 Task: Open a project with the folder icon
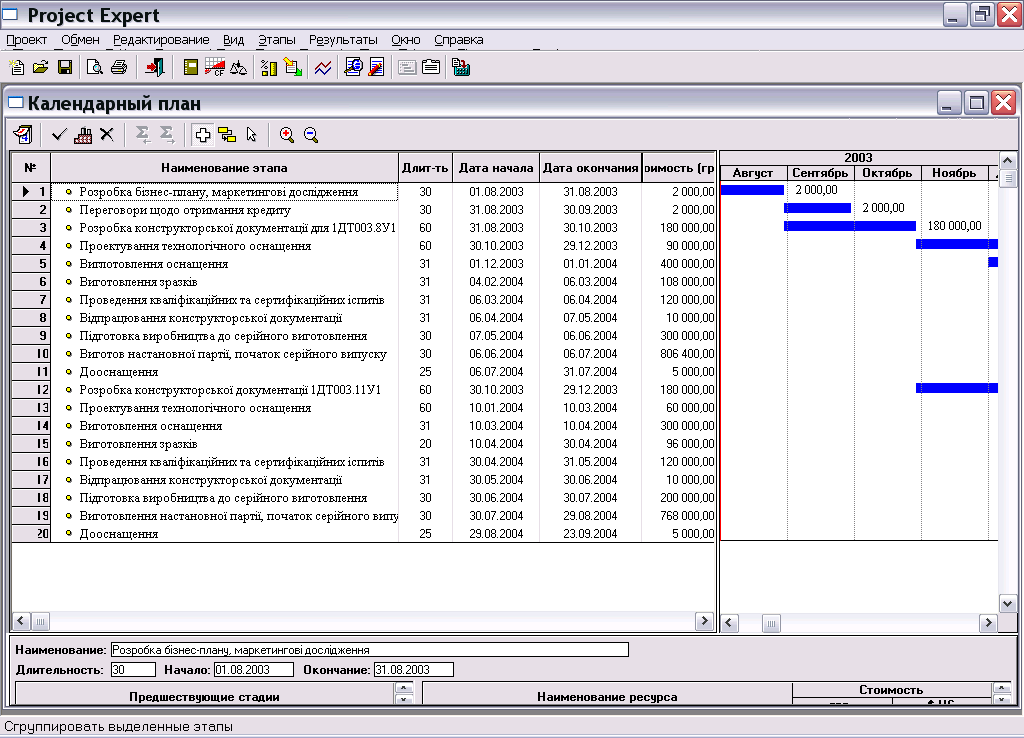point(40,67)
